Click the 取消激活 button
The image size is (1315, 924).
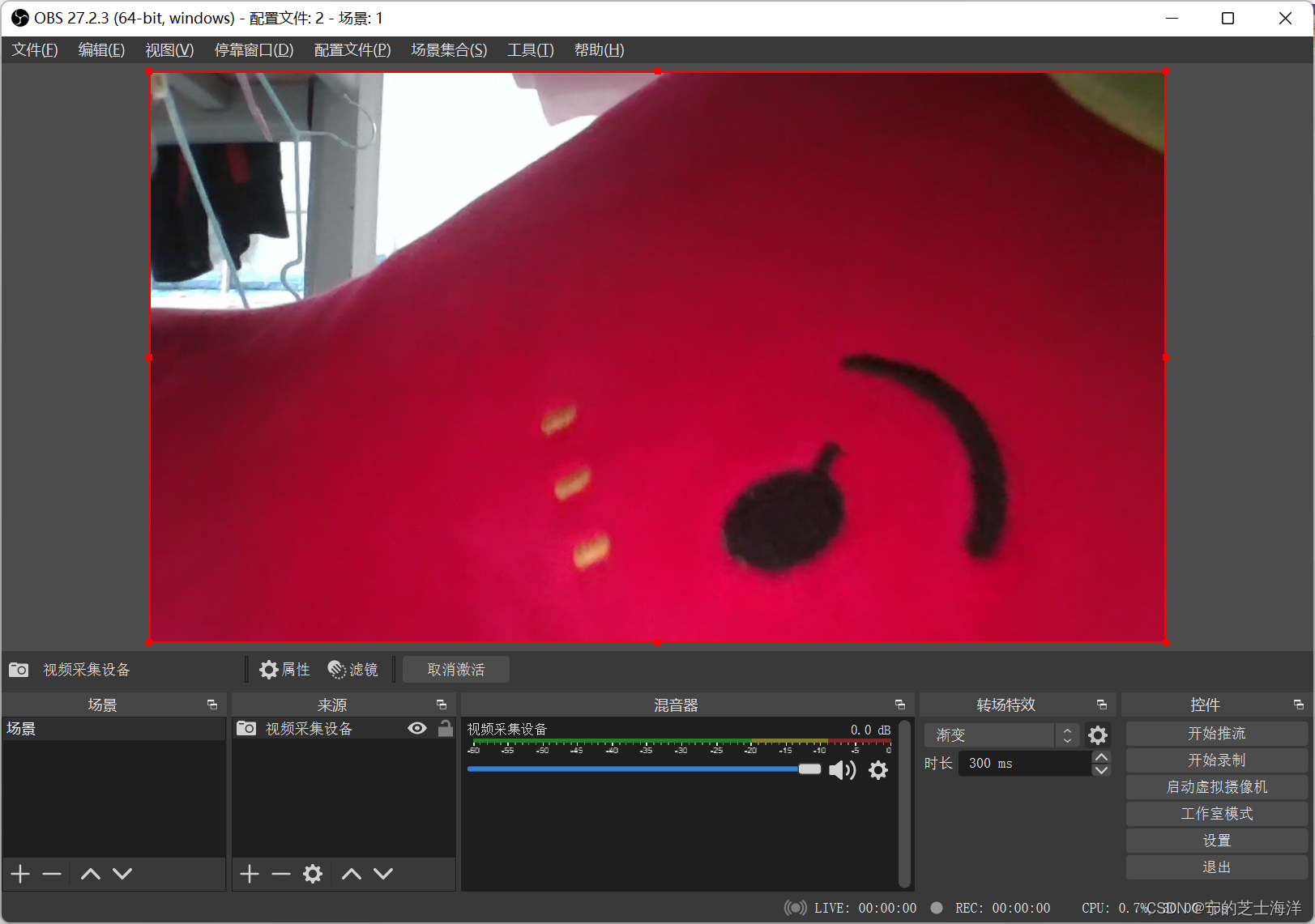point(456,670)
